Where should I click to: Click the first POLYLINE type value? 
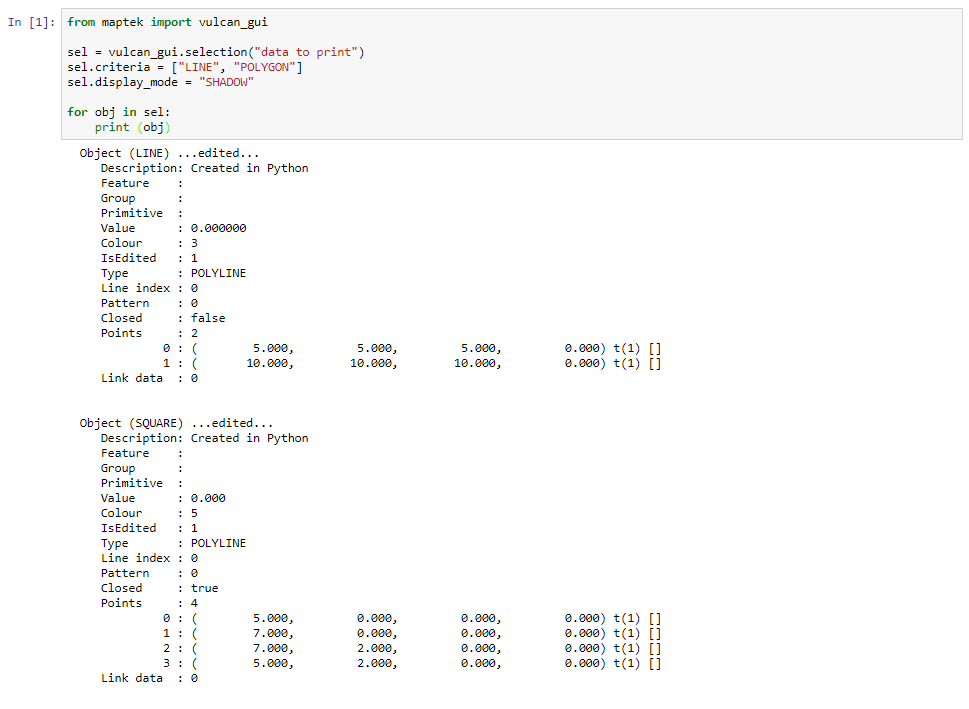pyautogui.click(x=218, y=273)
